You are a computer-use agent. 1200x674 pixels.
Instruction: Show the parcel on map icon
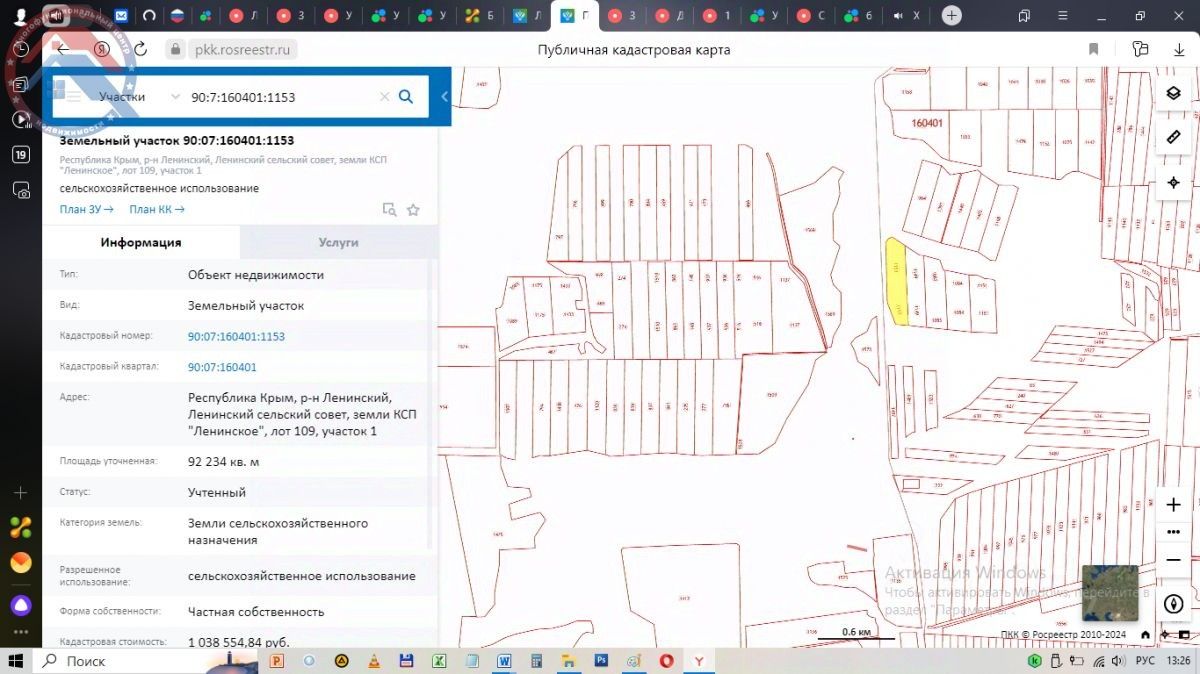389,210
